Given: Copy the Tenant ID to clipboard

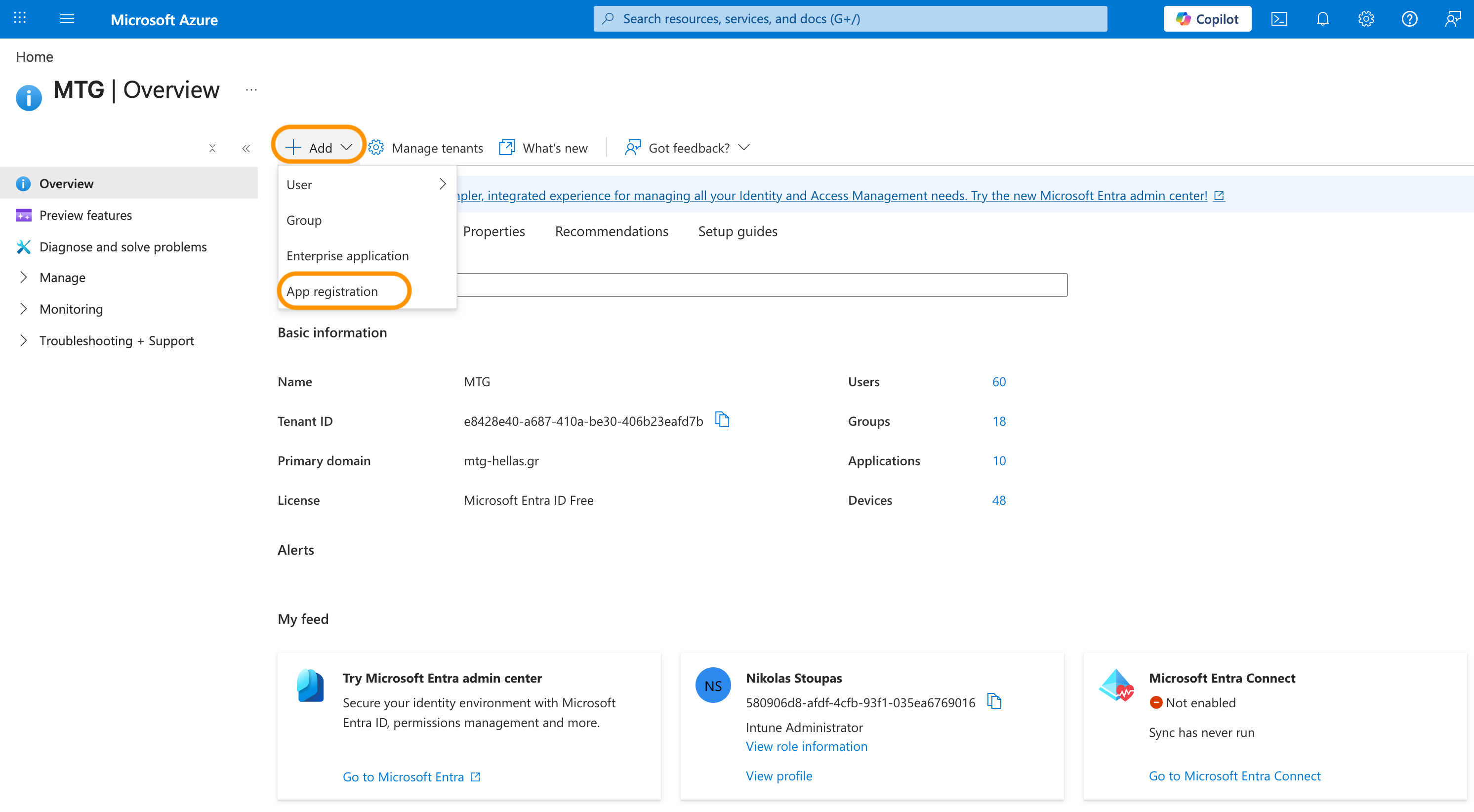Looking at the screenshot, I should click(x=722, y=420).
